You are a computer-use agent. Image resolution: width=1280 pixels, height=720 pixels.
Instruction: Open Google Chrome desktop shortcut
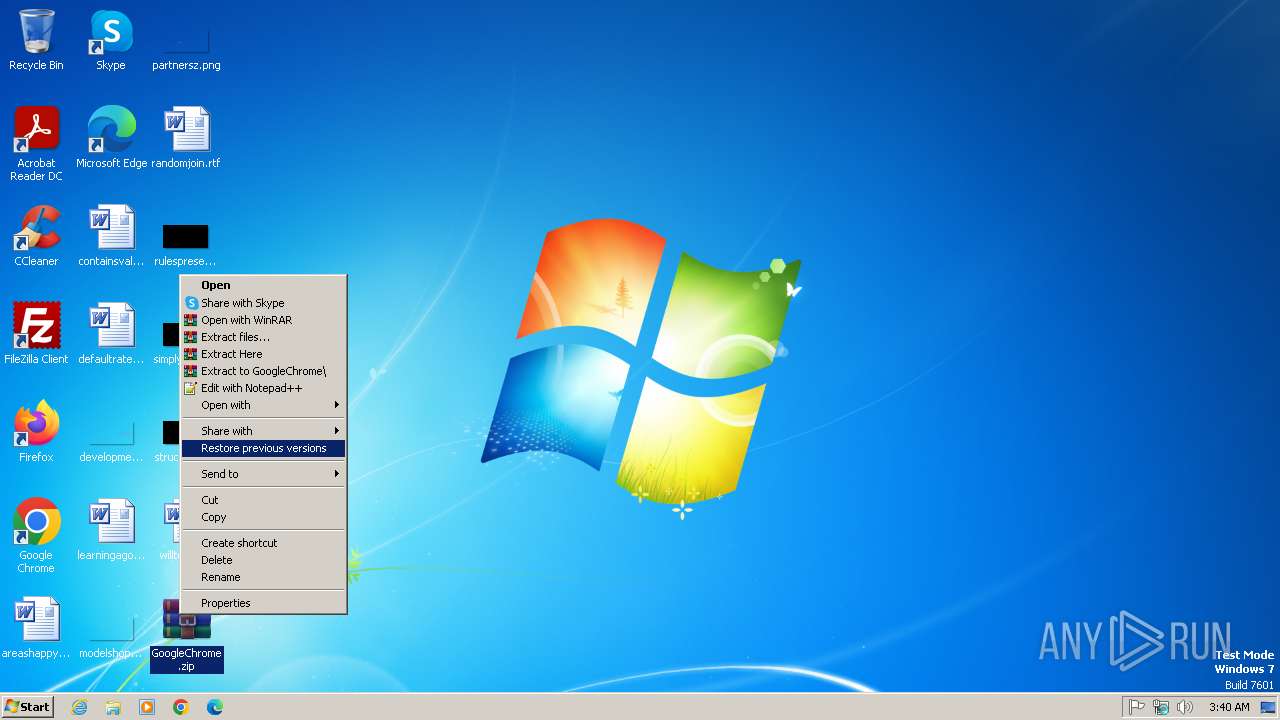point(36,536)
